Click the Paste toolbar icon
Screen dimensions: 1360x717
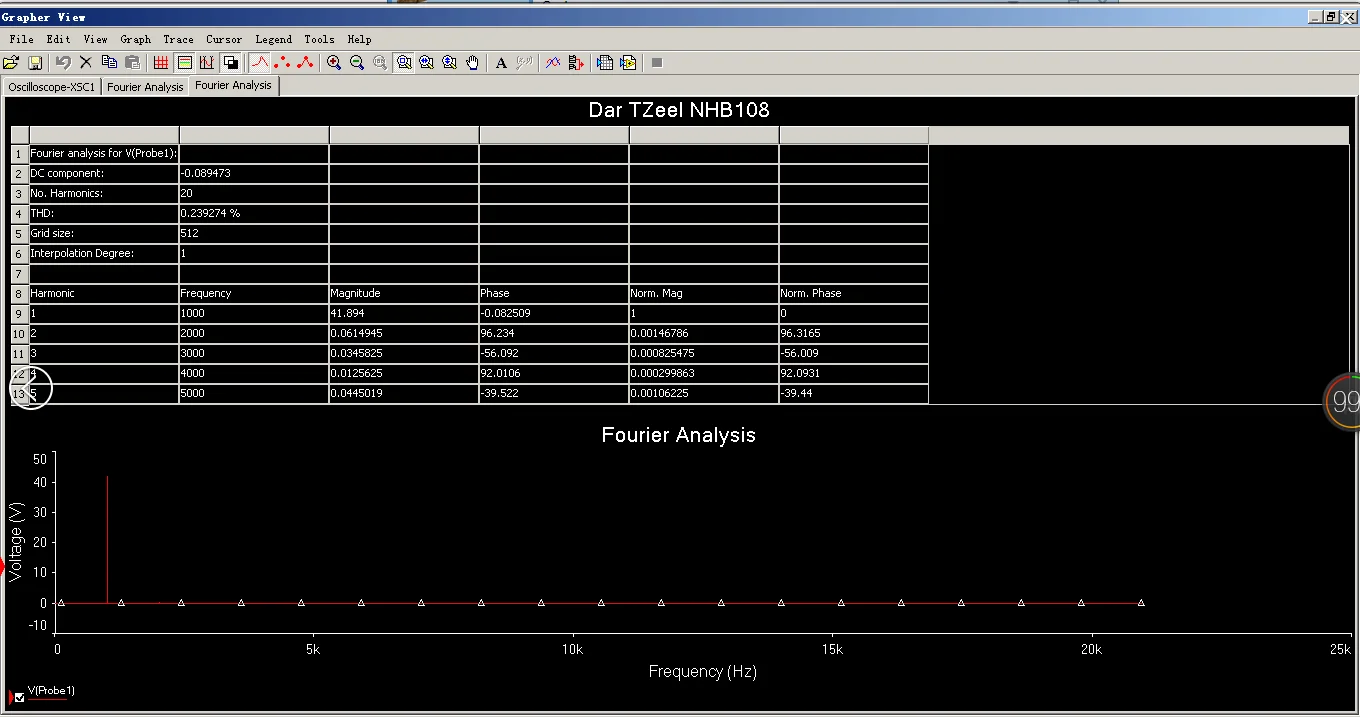click(132, 62)
